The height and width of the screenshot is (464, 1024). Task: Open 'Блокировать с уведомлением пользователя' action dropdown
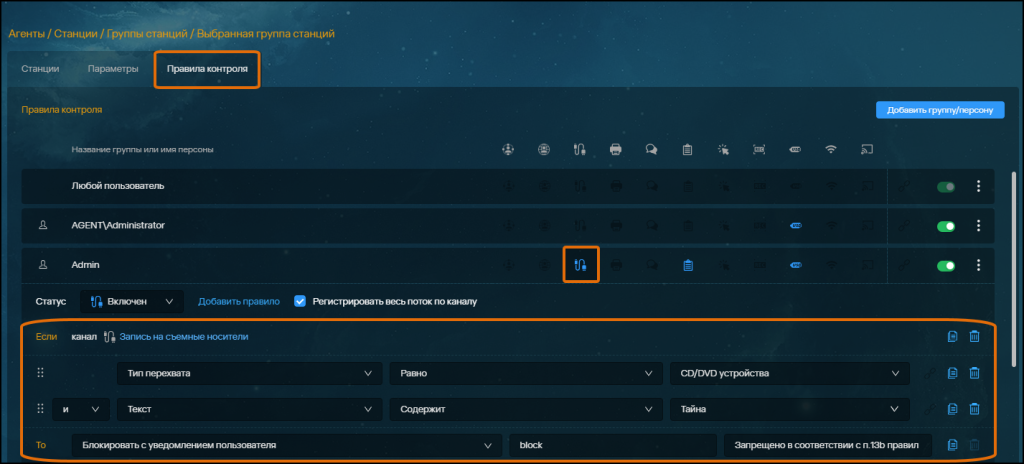point(287,445)
